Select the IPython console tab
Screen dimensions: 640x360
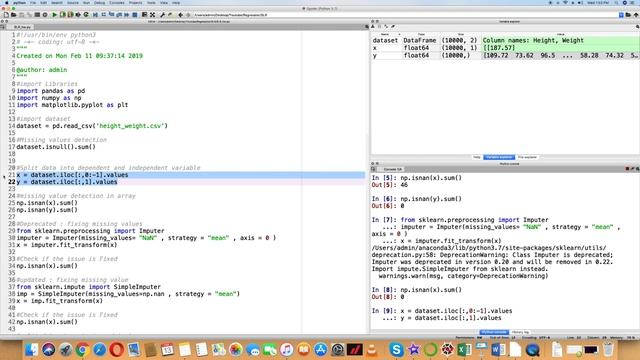494,332
